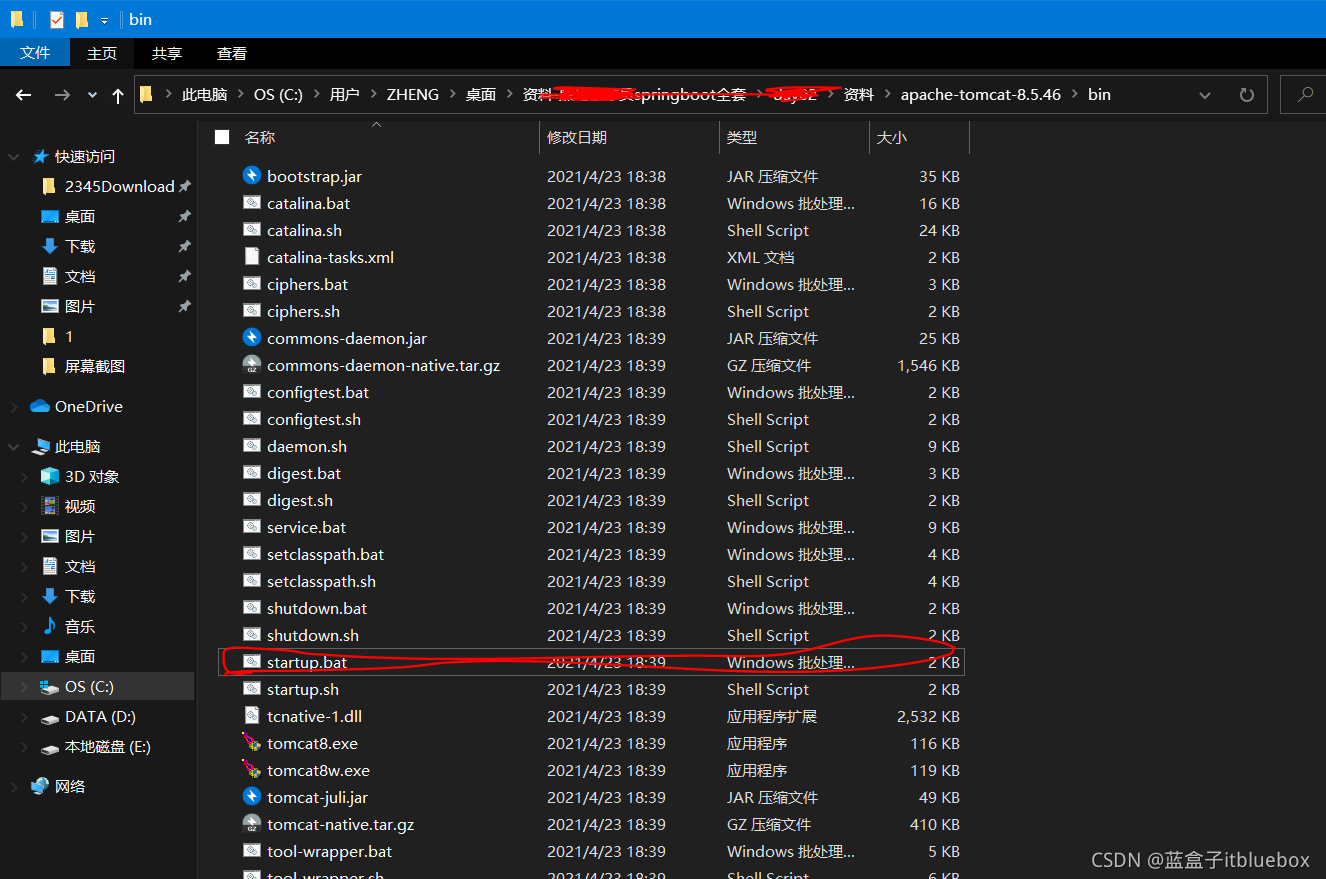The width and height of the screenshot is (1326, 879).
Task: Refresh the bin folder view
Action: 1247,95
